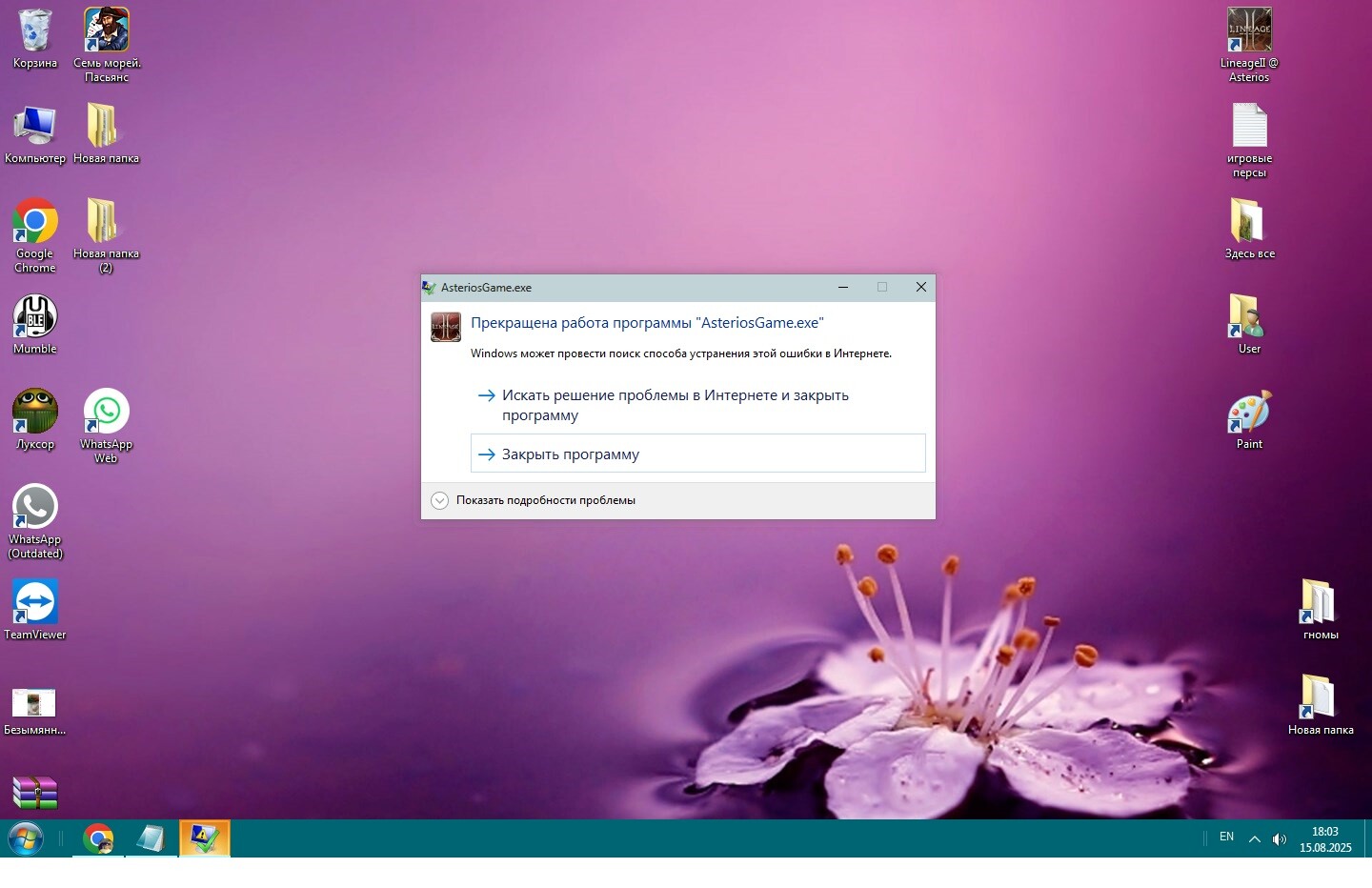Image resolution: width=1372 pixels, height=888 pixels.
Task: Open the WhatsApp Web desktop shortcut
Action: 107,413
